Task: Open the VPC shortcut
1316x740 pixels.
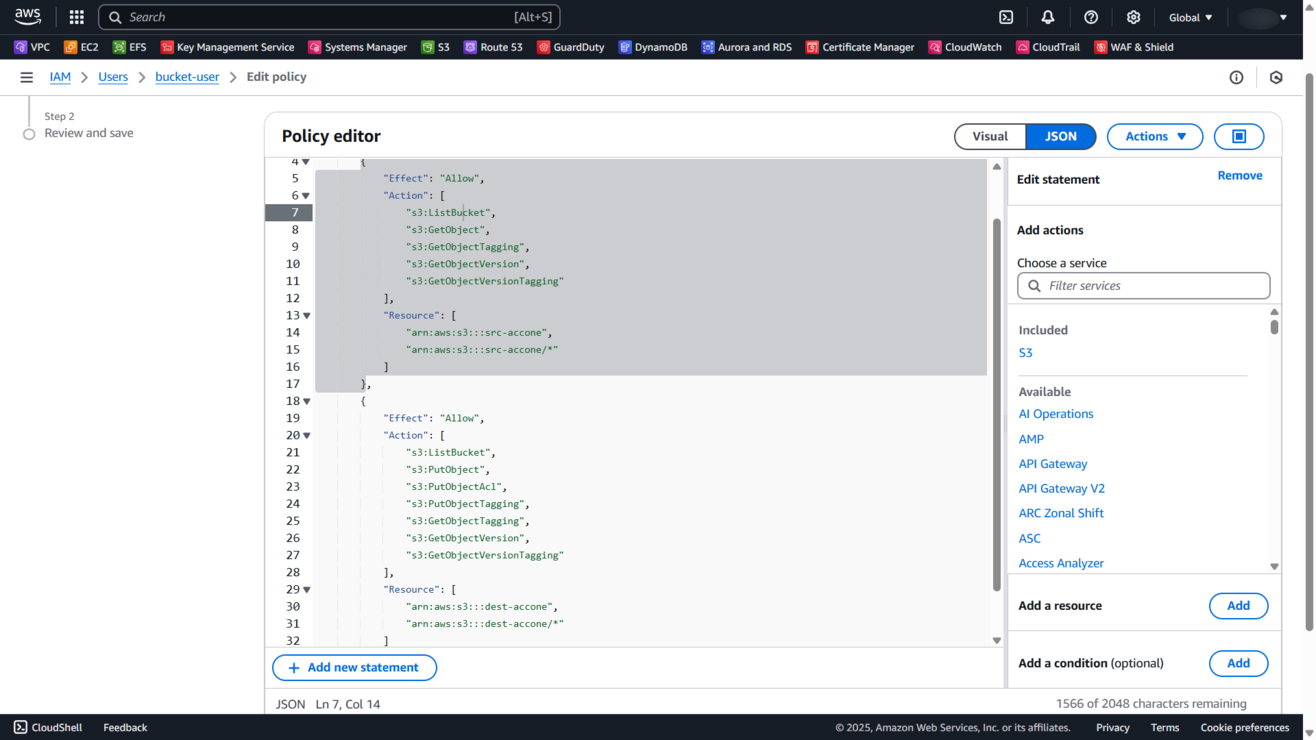Action: point(32,47)
